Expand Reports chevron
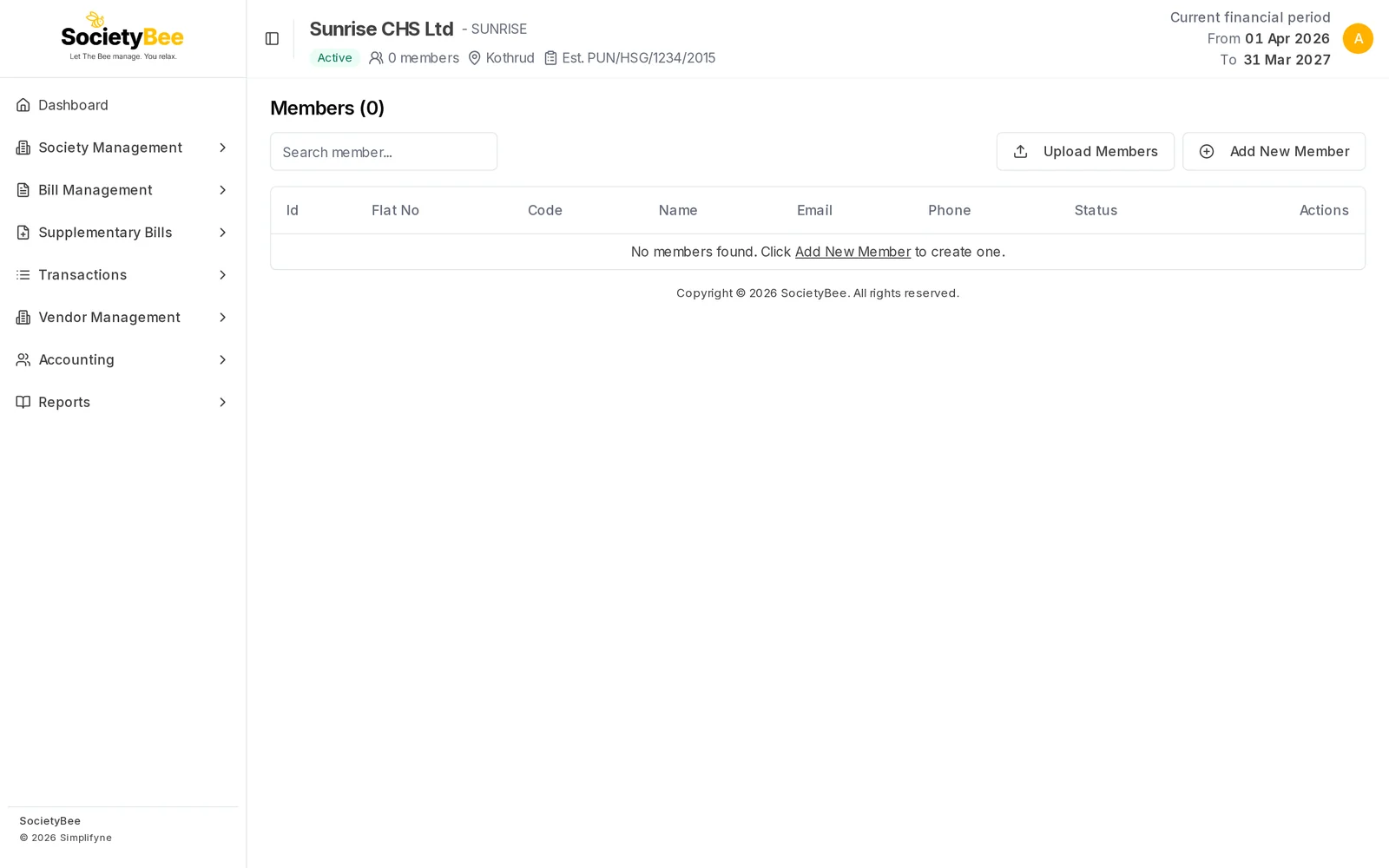The width and height of the screenshot is (1389, 868). tap(222, 402)
